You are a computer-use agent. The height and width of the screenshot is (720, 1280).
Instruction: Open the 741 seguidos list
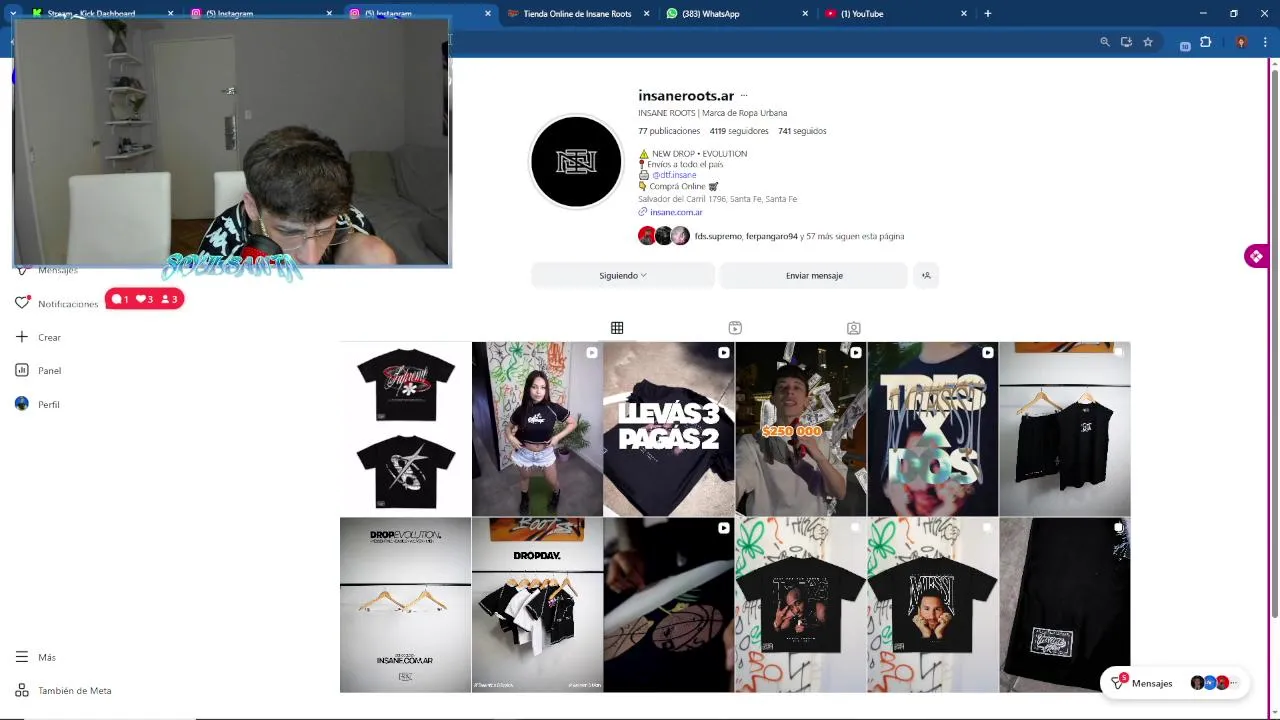pos(802,131)
